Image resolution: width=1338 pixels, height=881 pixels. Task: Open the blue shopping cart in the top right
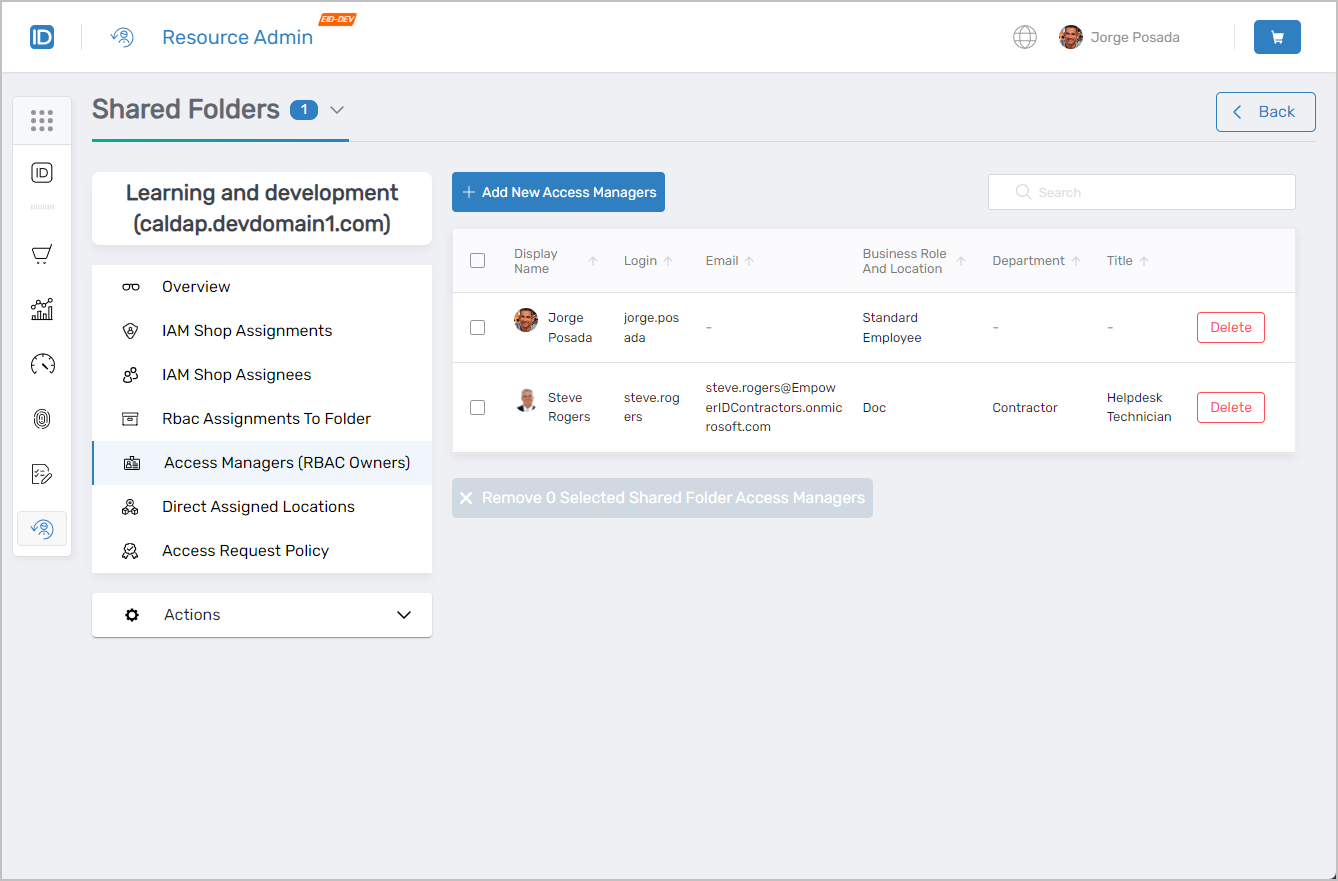pyautogui.click(x=1277, y=36)
